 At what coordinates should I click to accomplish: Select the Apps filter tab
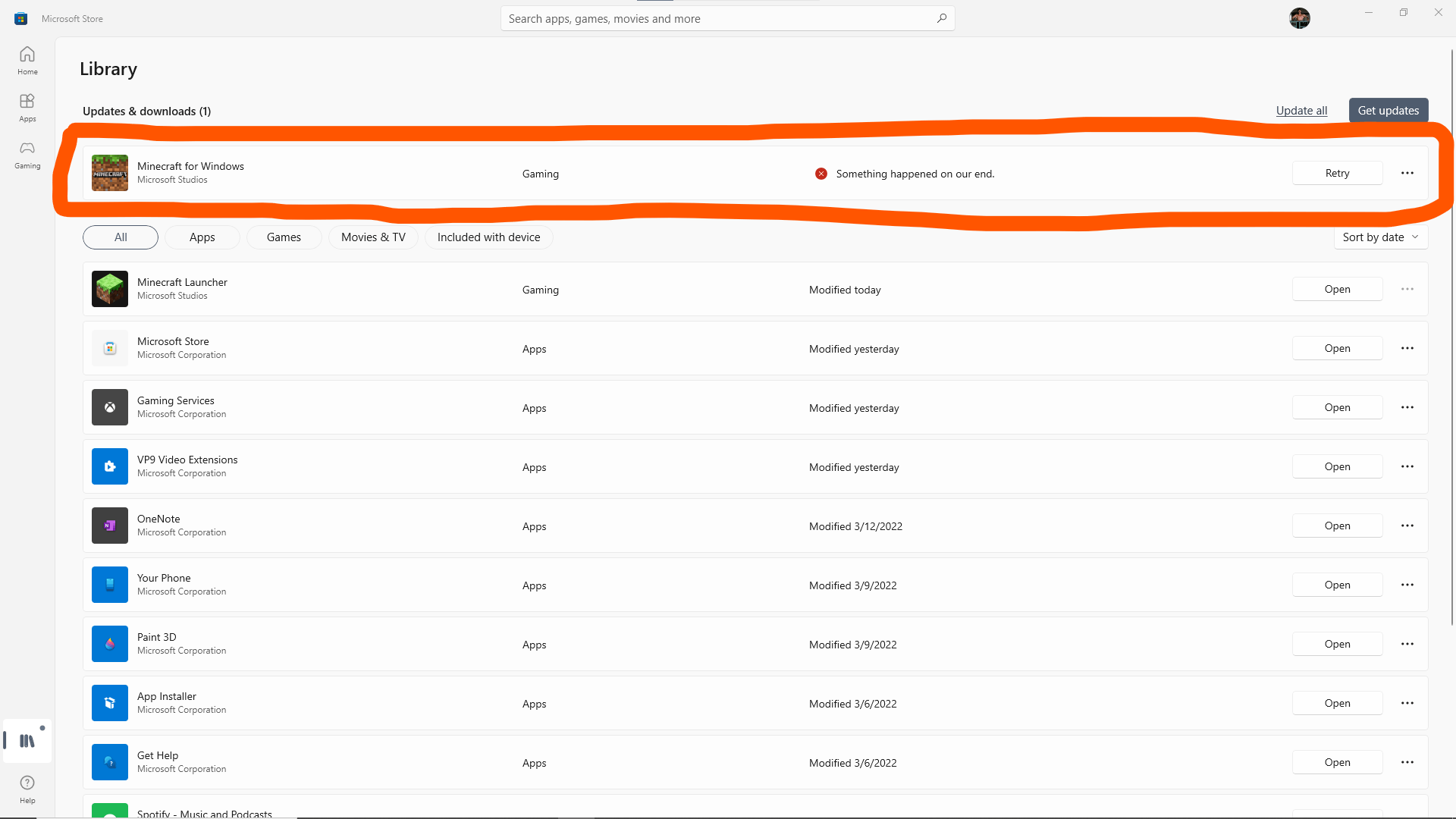point(202,237)
